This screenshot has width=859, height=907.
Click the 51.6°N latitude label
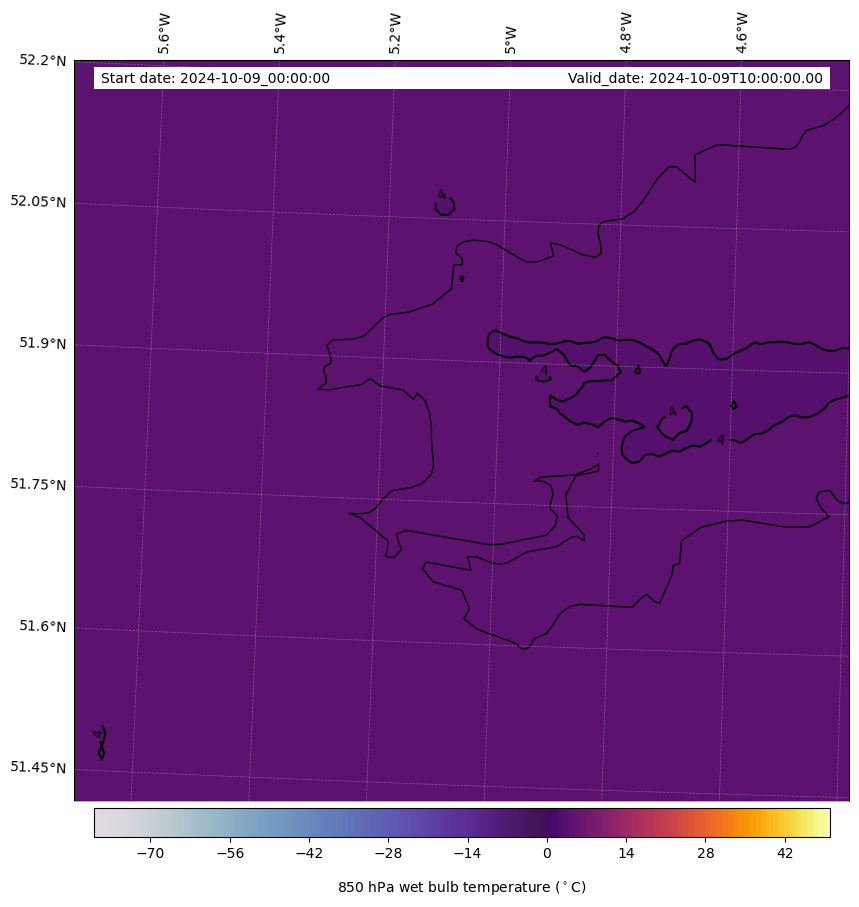pos(43,626)
